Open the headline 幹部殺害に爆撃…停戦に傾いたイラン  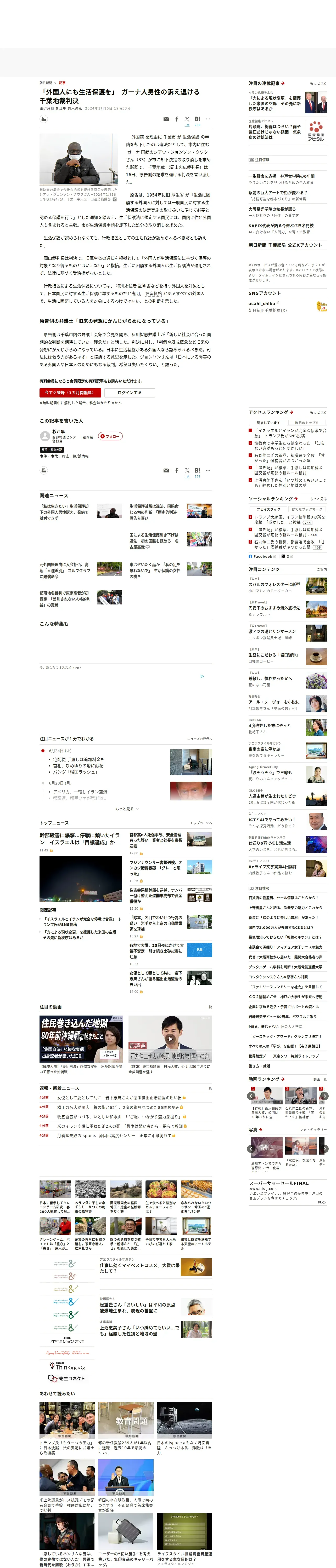[80, 839]
